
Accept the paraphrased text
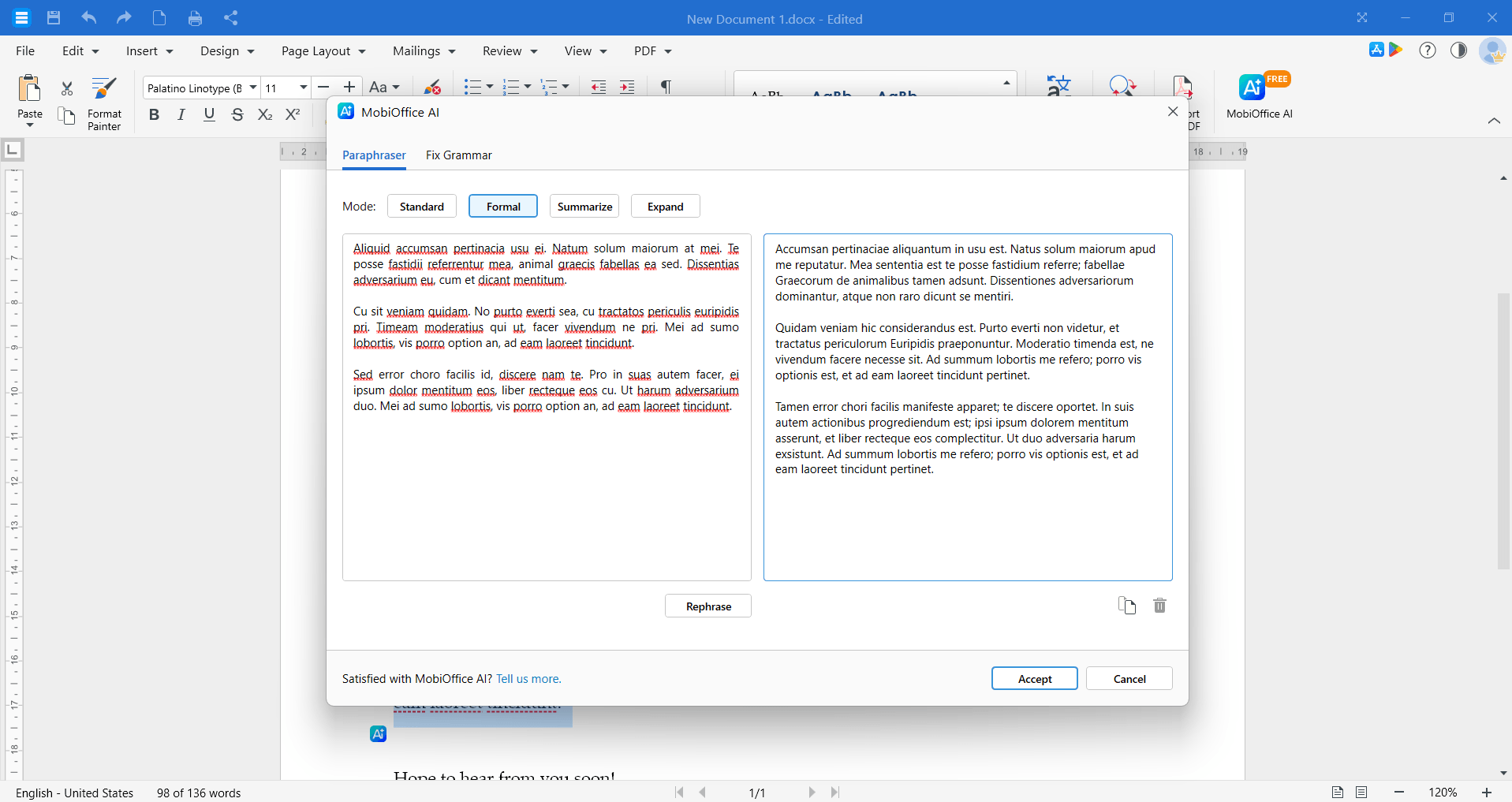point(1034,678)
